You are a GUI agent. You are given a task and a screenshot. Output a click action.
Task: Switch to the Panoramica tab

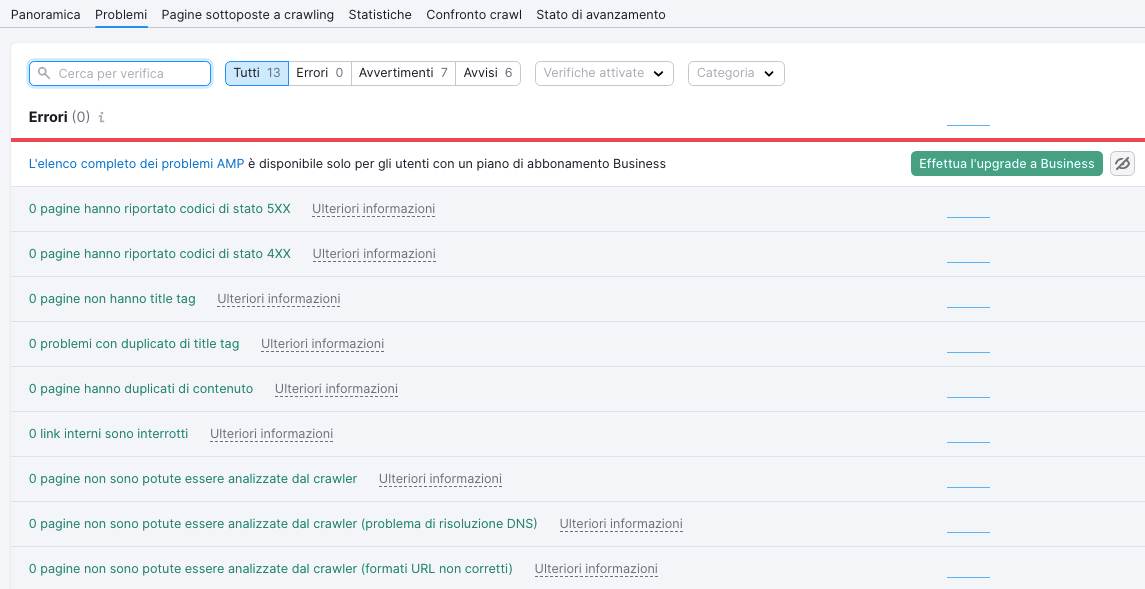coord(45,15)
